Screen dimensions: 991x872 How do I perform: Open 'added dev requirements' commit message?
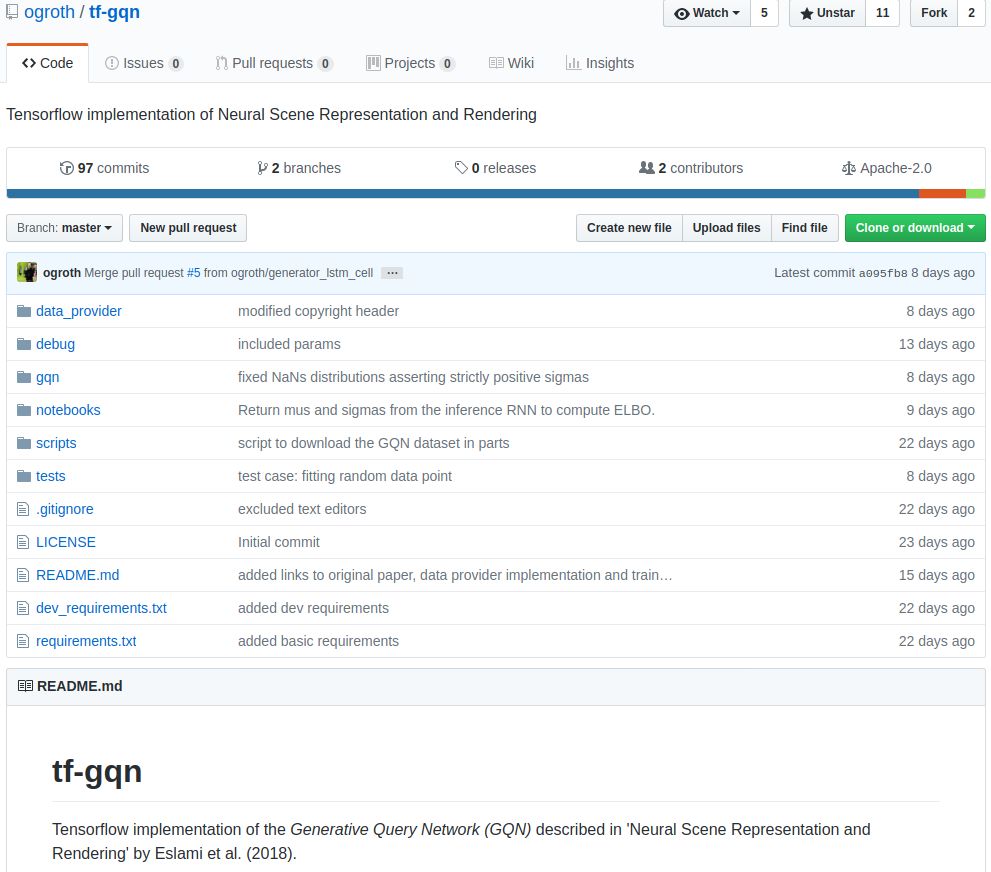pyautogui.click(x=313, y=608)
